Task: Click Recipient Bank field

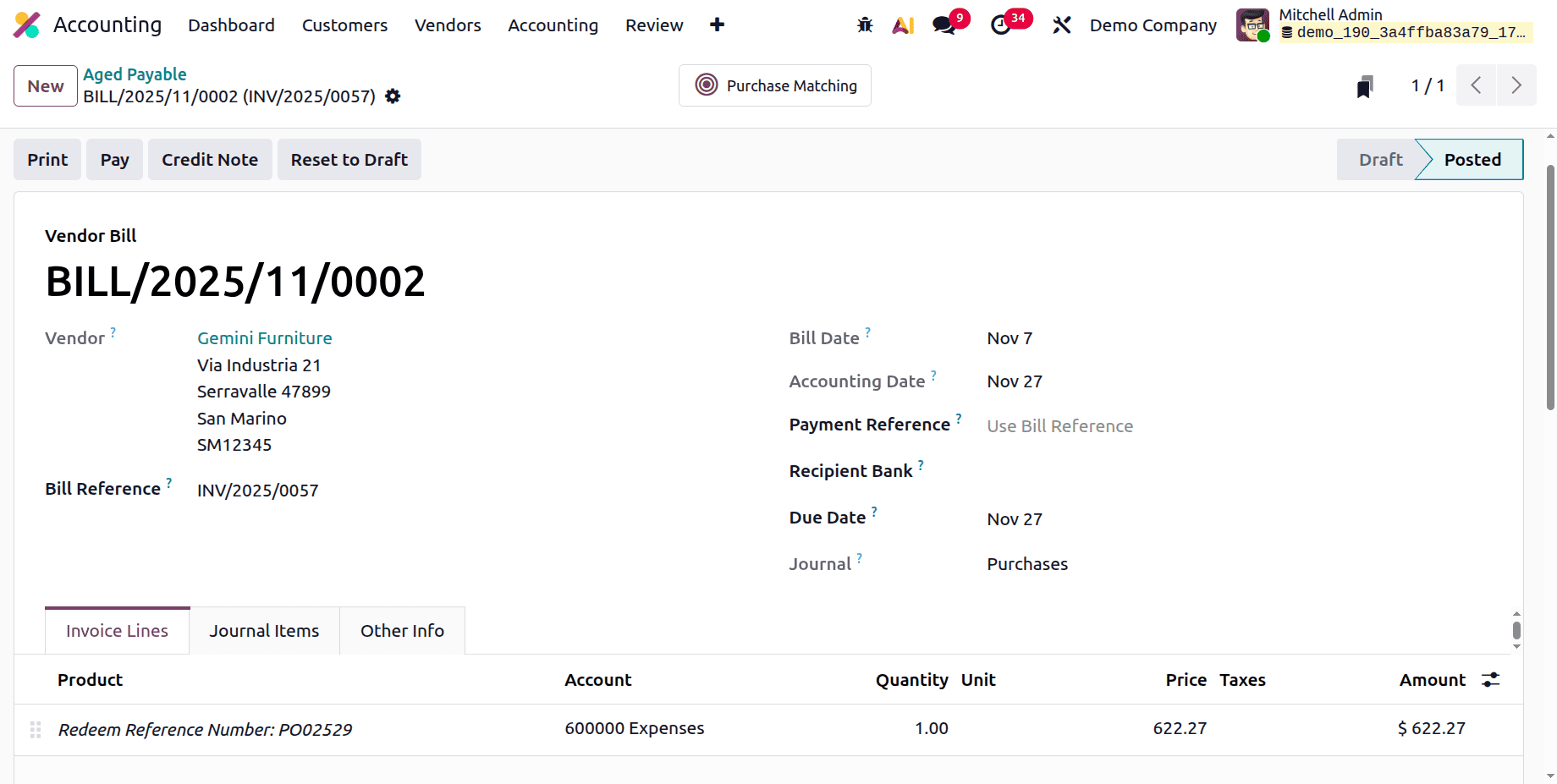Action: (x=1240, y=472)
